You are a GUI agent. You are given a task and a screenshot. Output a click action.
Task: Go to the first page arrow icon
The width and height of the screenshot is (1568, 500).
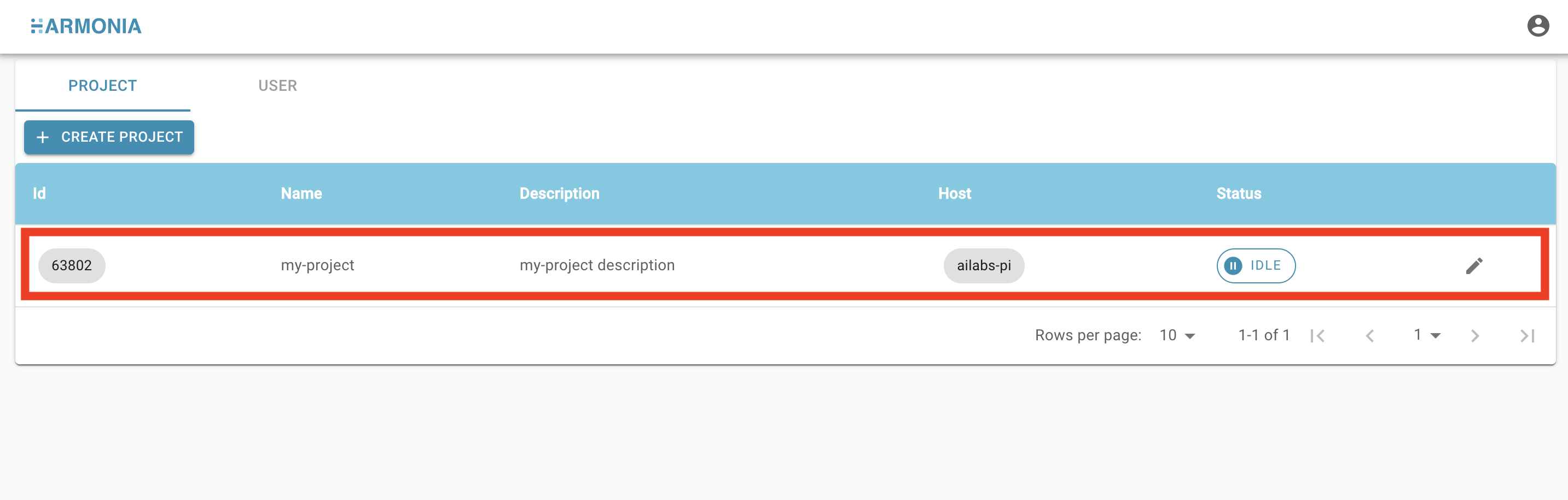[1318, 336]
